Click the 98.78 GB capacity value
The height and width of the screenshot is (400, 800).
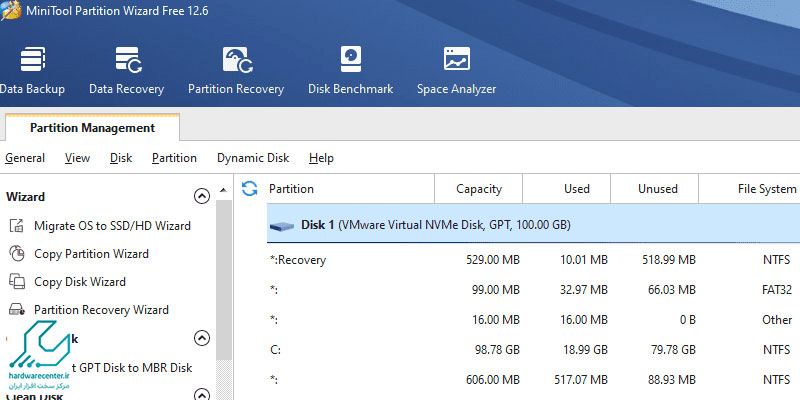496,349
